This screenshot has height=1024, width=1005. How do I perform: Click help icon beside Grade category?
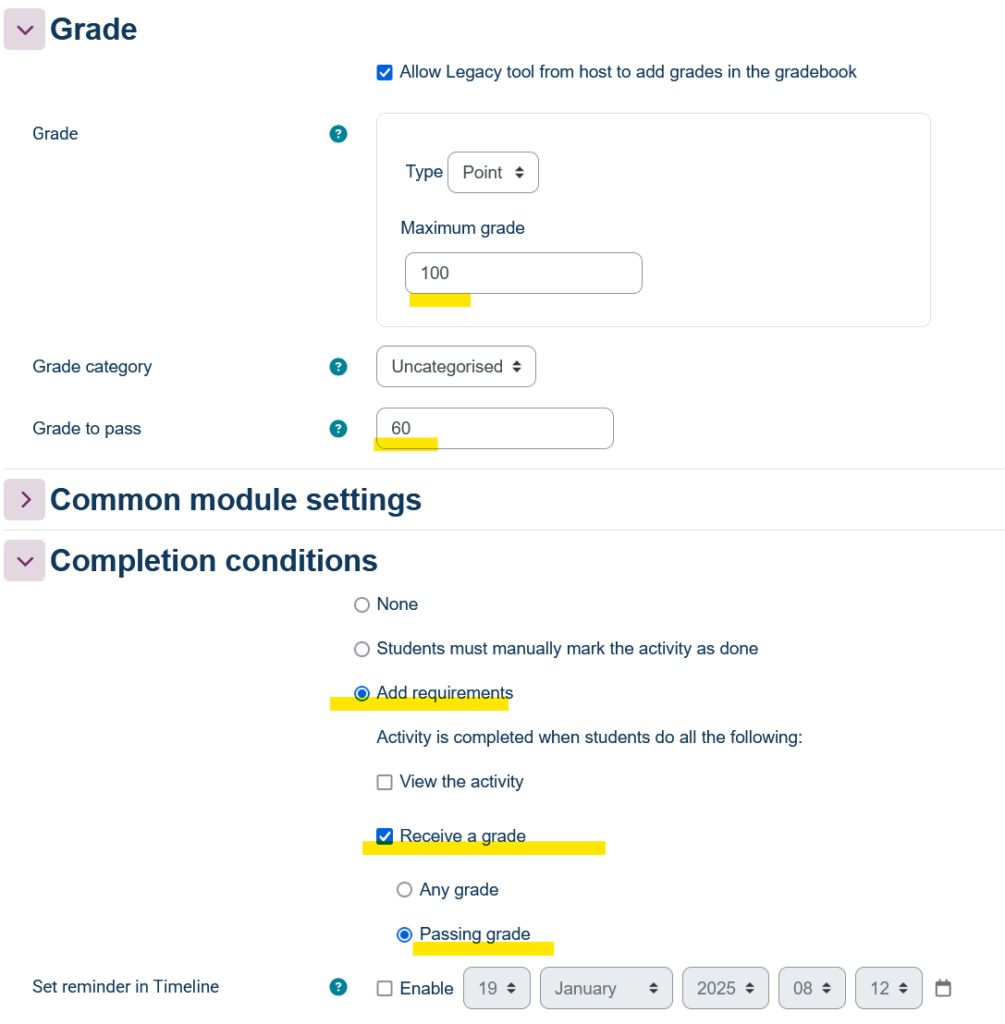(x=338, y=367)
